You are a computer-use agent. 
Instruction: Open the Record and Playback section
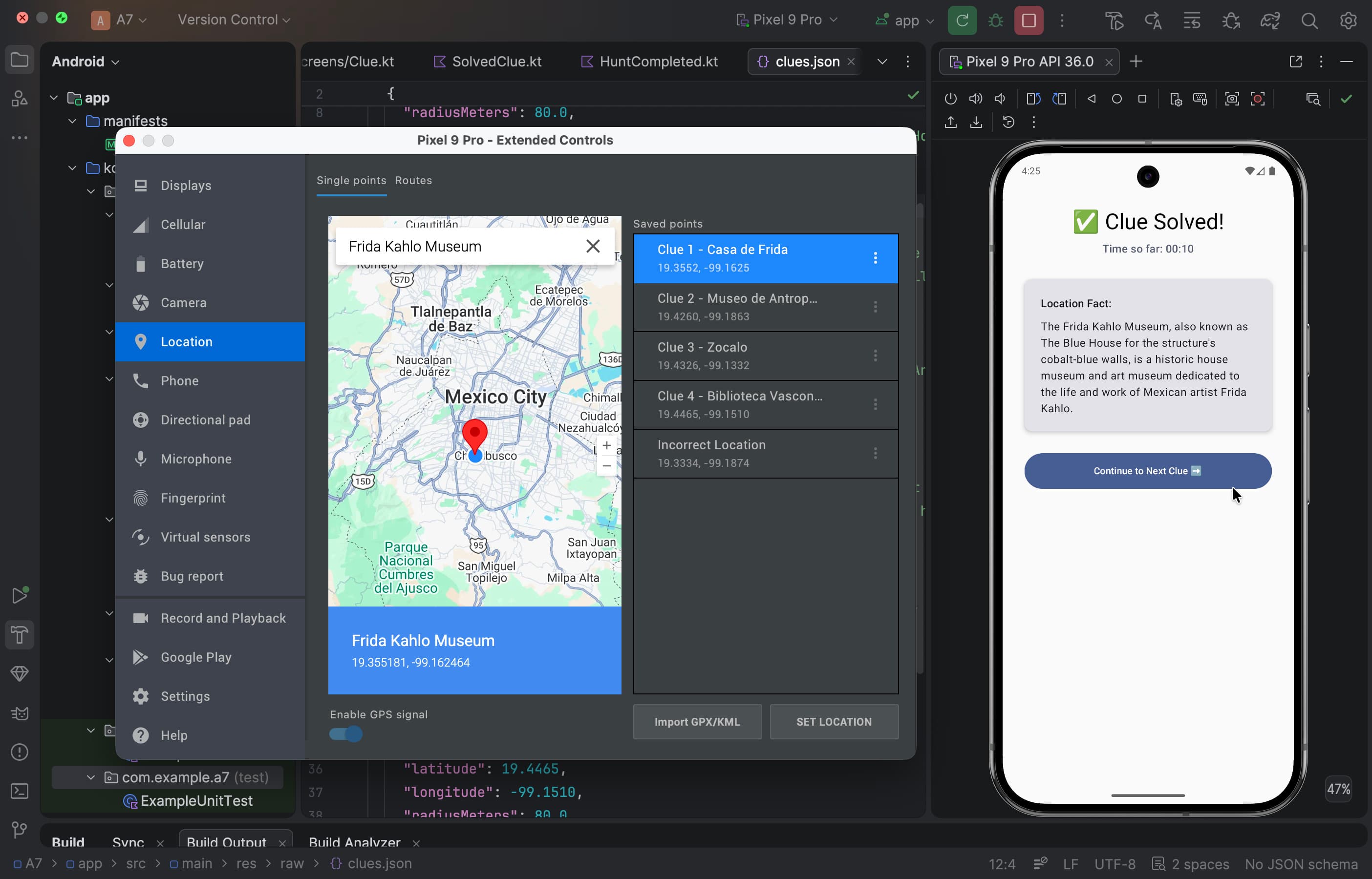tap(210, 618)
